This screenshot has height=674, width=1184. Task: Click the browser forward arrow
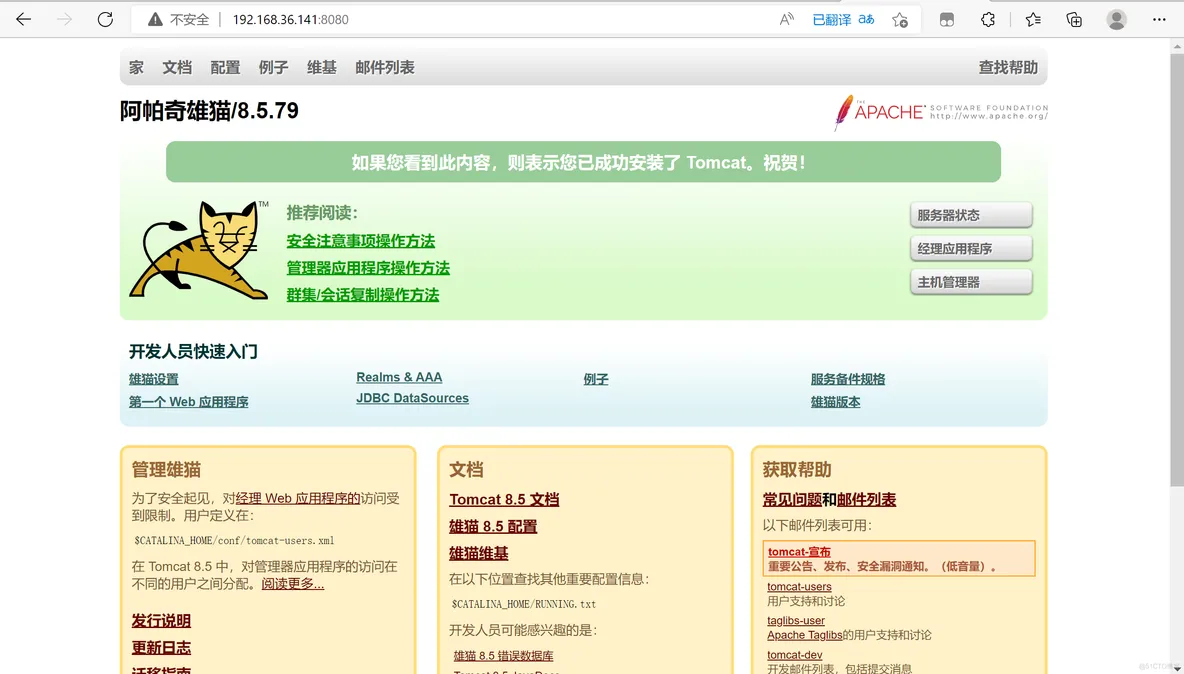[64, 20]
